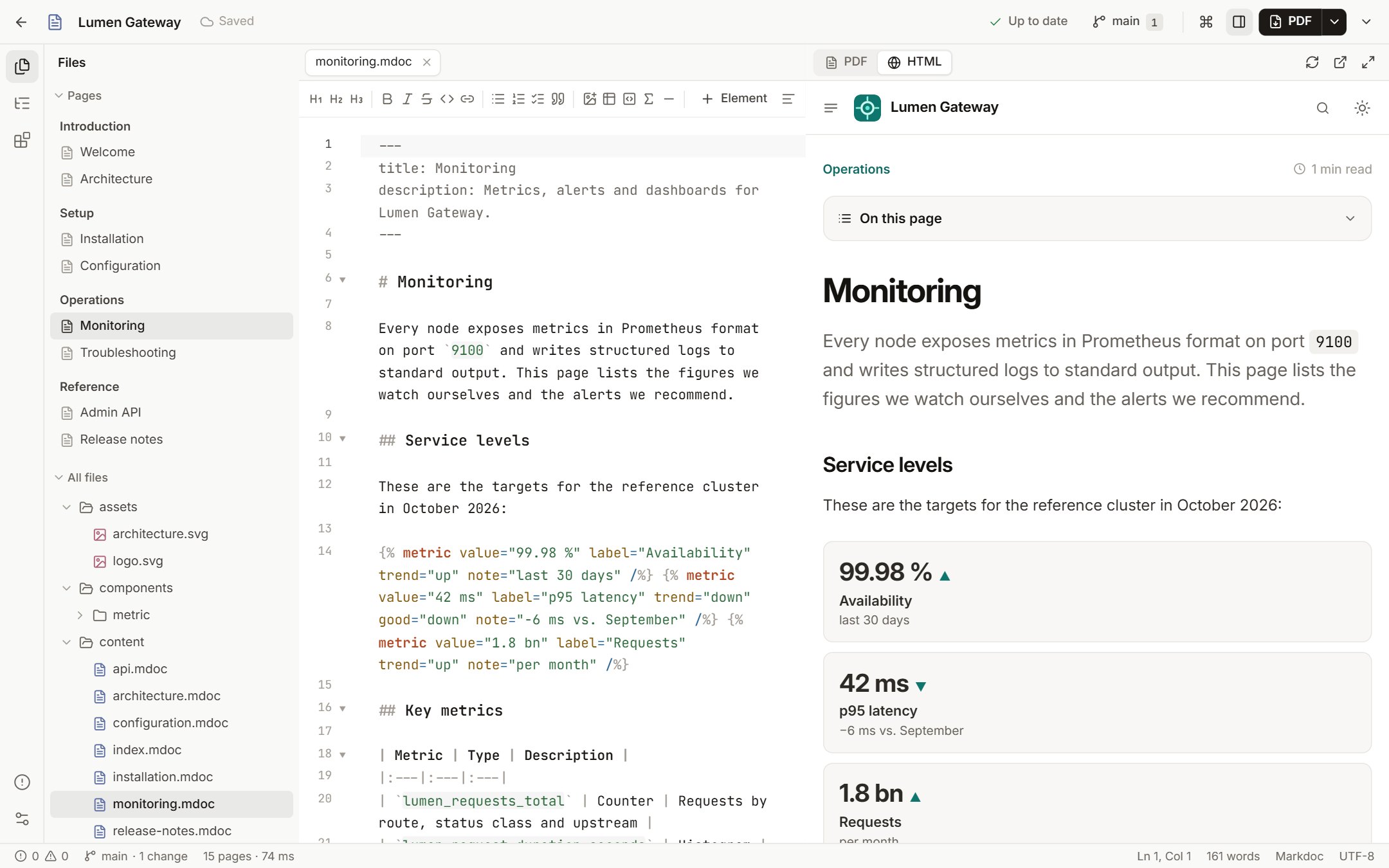1389x868 pixels.
Task: Insert a hyperlink
Action: point(468,98)
